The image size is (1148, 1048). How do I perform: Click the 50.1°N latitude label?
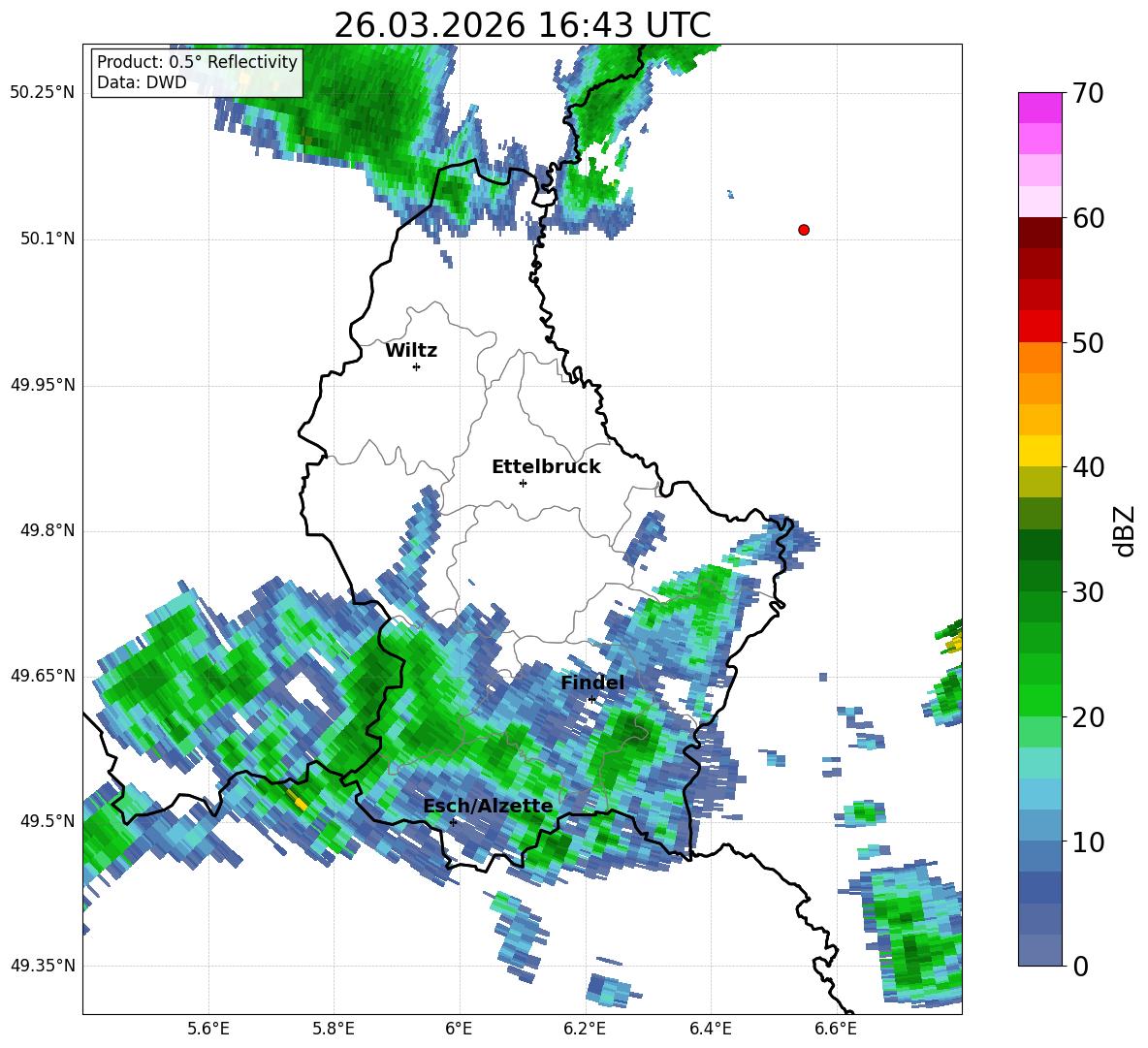pos(47,239)
